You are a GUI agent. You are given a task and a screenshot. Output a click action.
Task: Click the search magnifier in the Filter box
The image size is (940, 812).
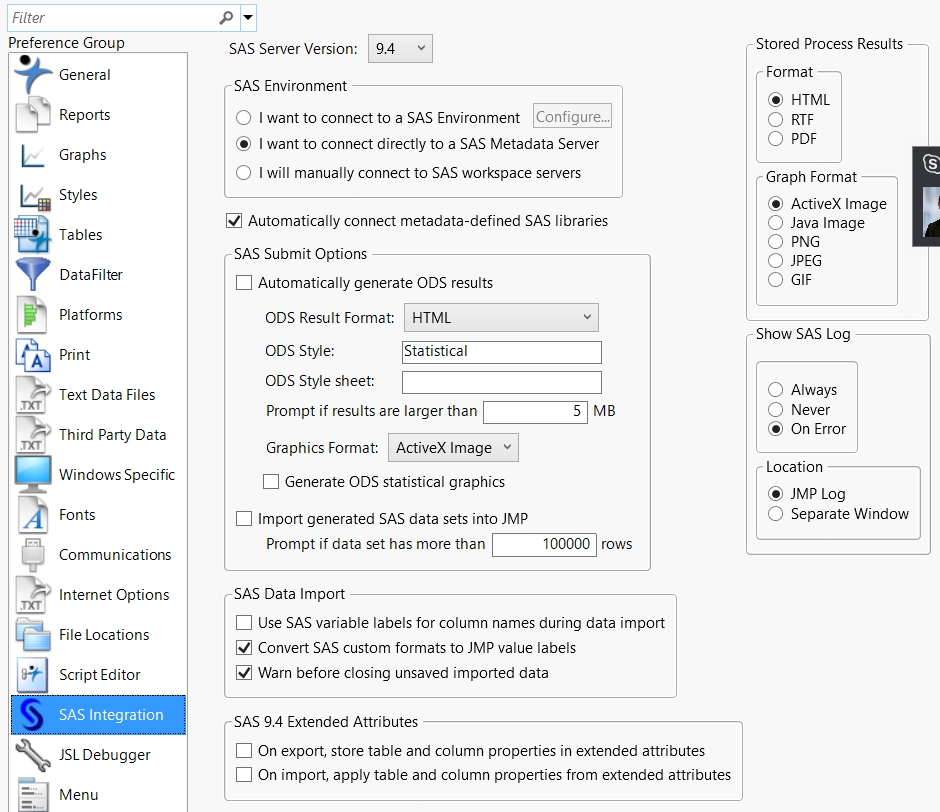pyautogui.click(x=227, y=17)
